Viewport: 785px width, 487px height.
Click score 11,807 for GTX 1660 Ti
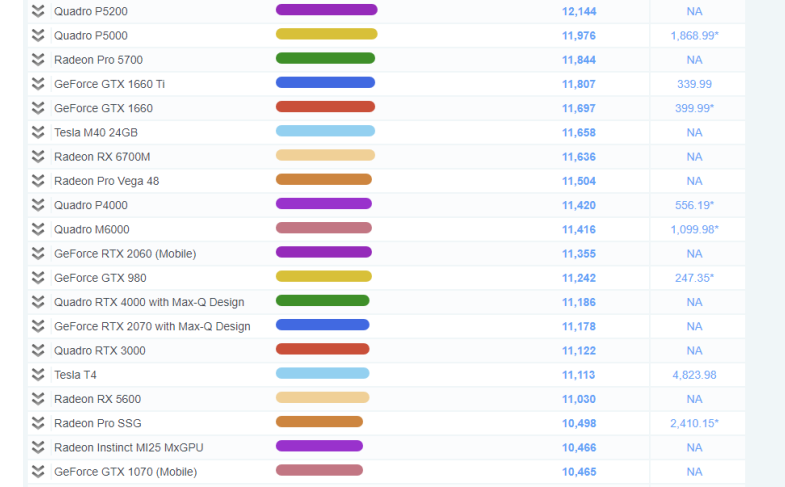(x=579, y=84)
